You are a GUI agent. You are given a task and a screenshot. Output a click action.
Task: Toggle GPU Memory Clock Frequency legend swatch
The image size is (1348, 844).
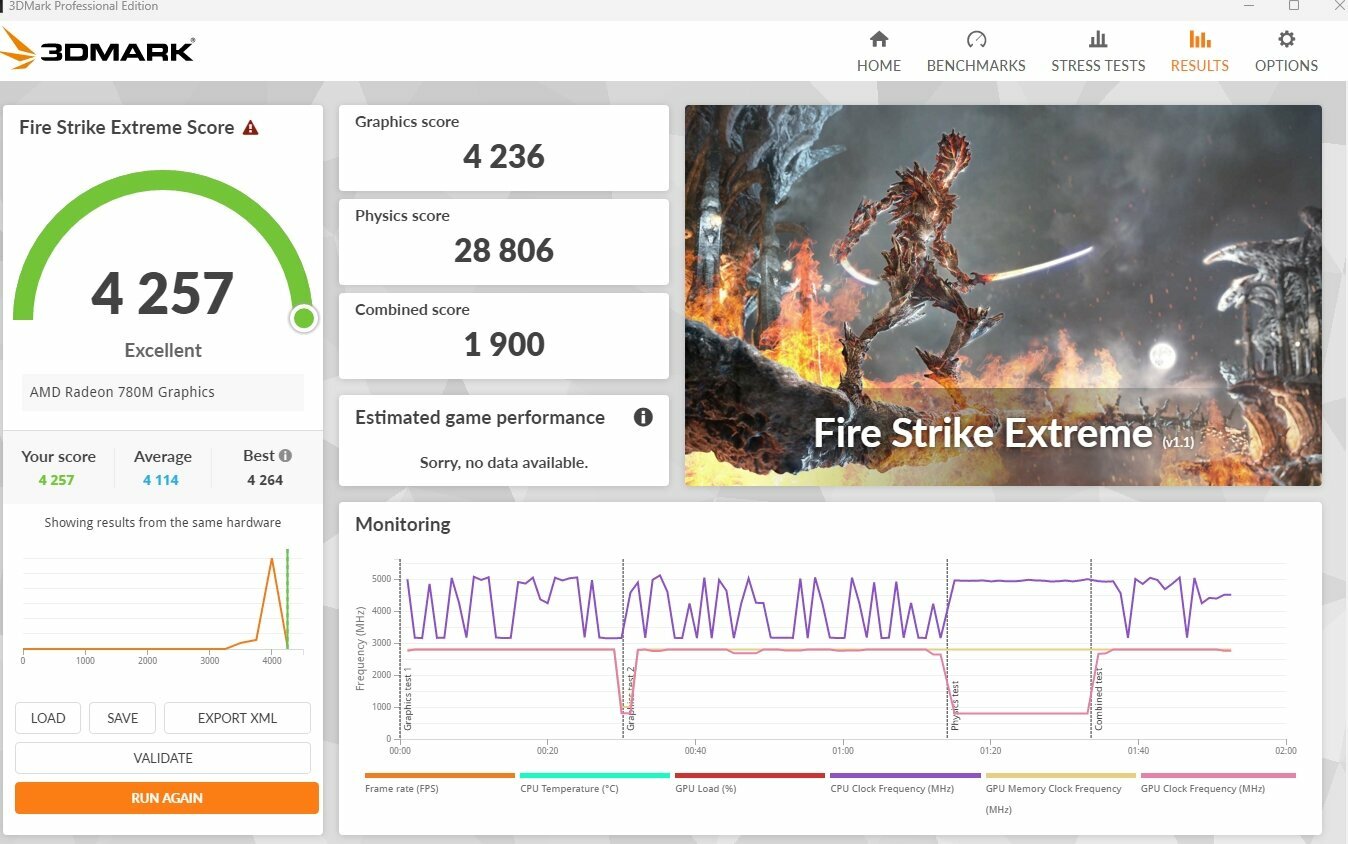(1061, 775)
